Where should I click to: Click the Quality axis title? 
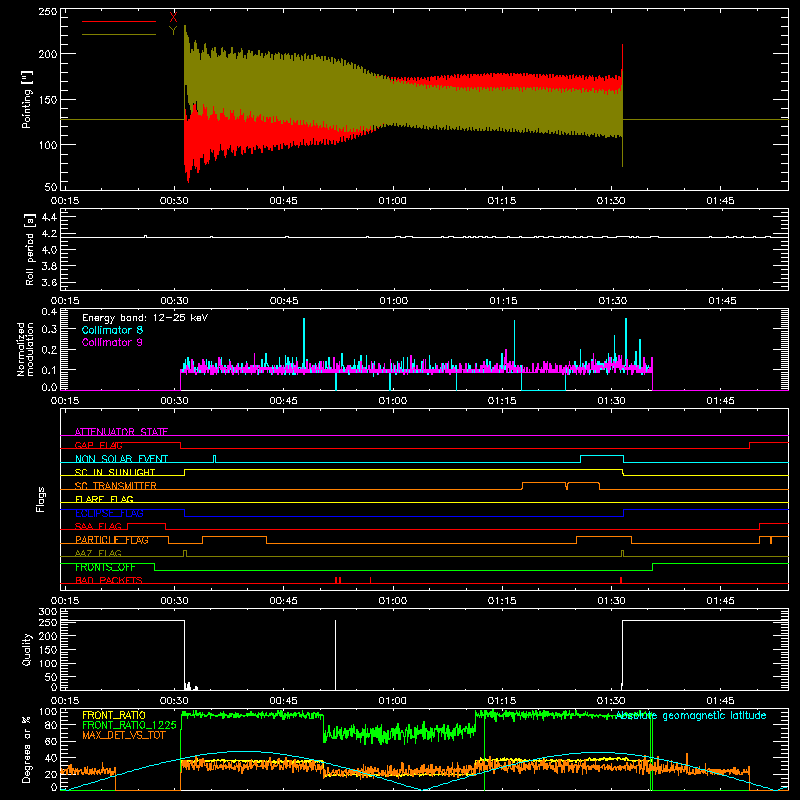coord(27,649)
